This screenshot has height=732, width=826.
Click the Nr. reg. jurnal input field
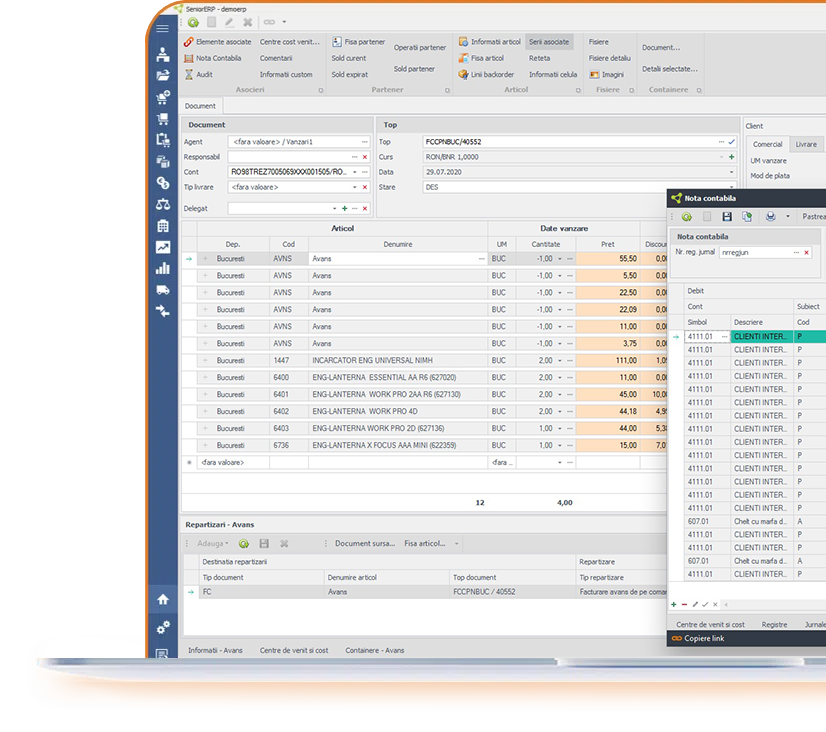click(755, 253)
